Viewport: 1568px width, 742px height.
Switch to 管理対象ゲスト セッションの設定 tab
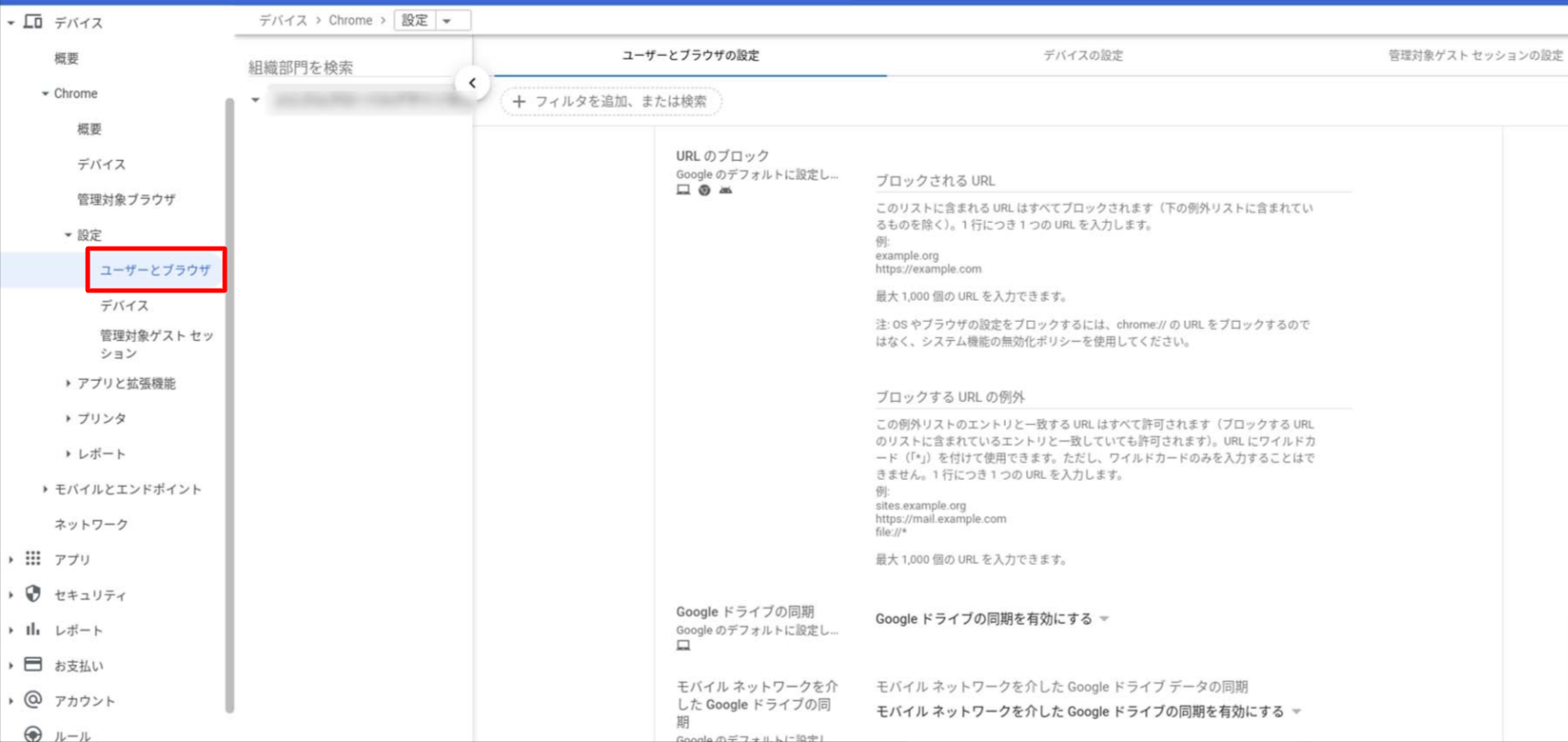pos(1475,55)
